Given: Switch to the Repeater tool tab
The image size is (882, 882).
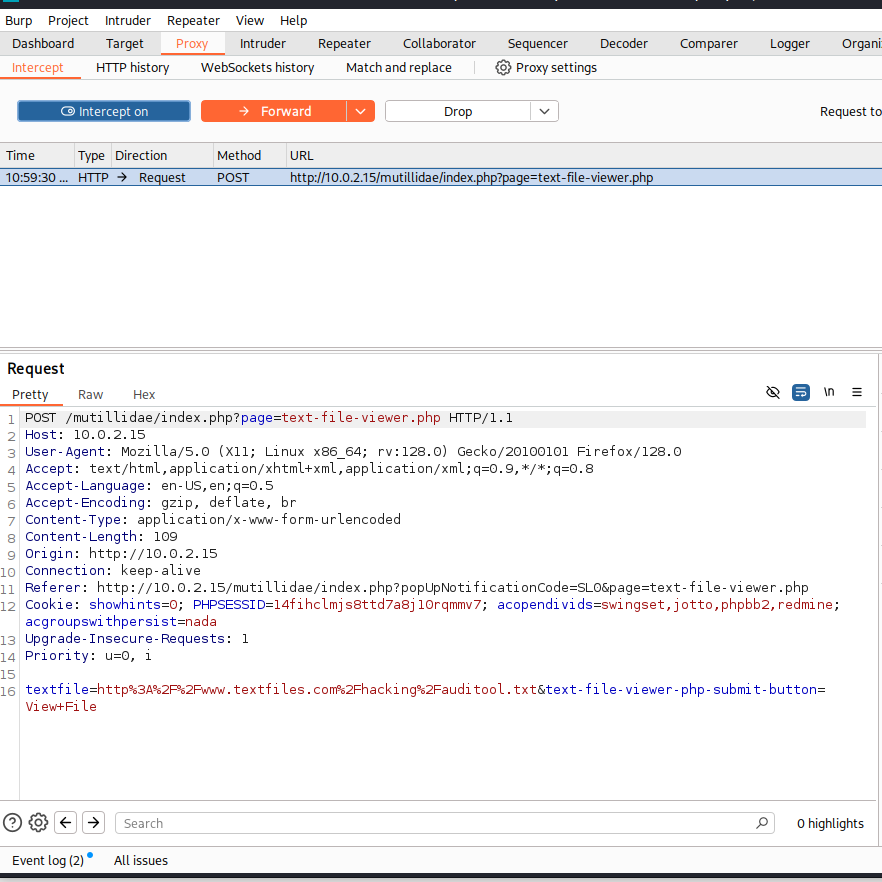Looking at the screenshot, I should pos(344,44).
